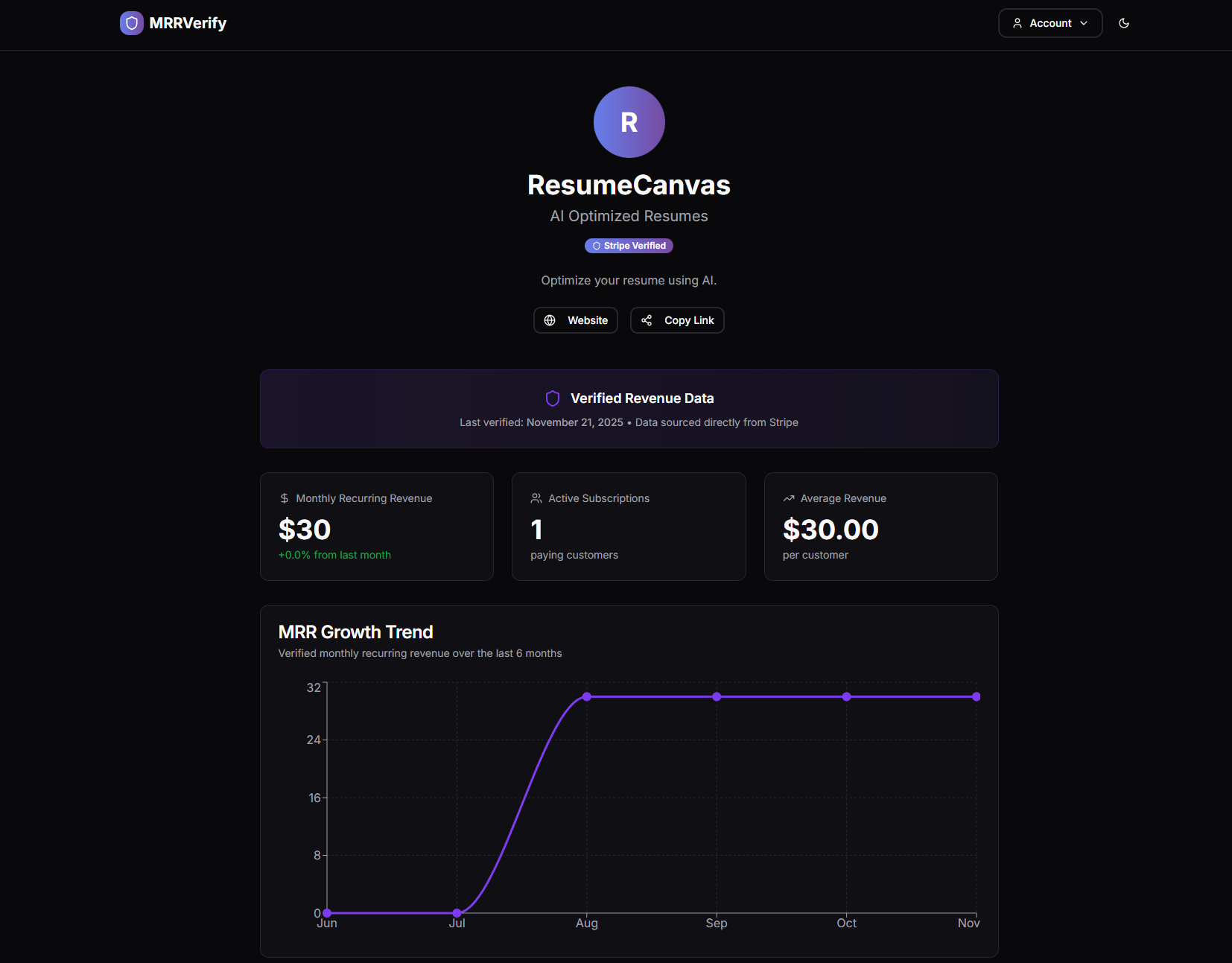
Task: Select the 'paying customers' label
Action: 574,555
